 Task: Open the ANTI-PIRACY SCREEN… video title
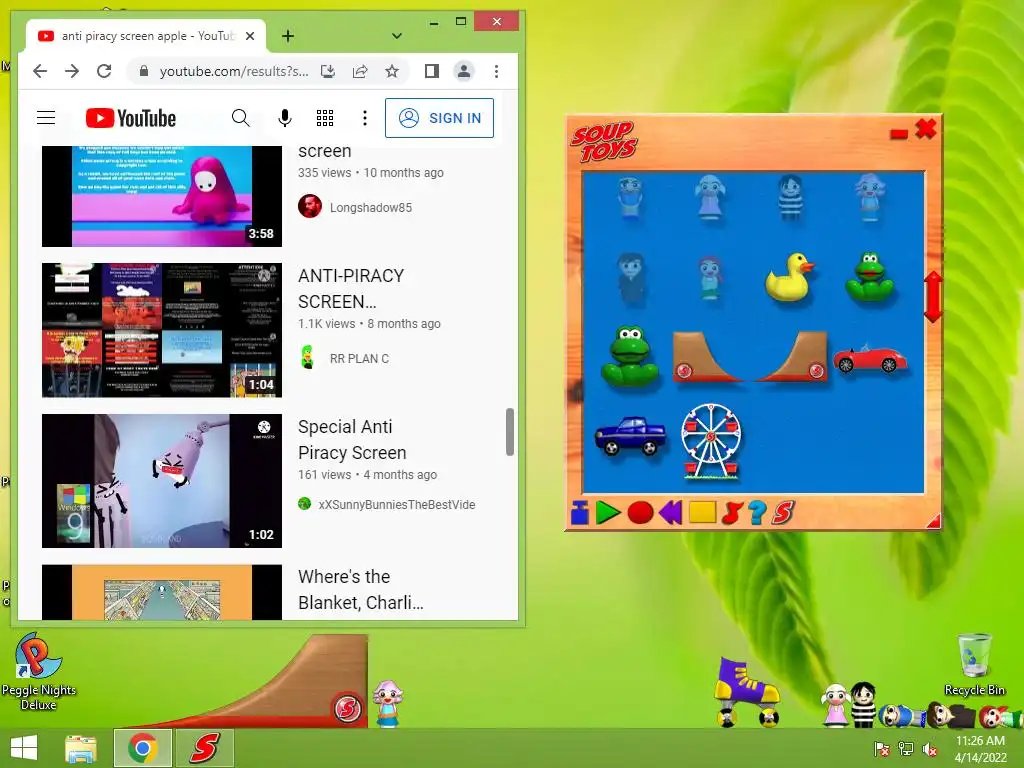click(351, 289)
